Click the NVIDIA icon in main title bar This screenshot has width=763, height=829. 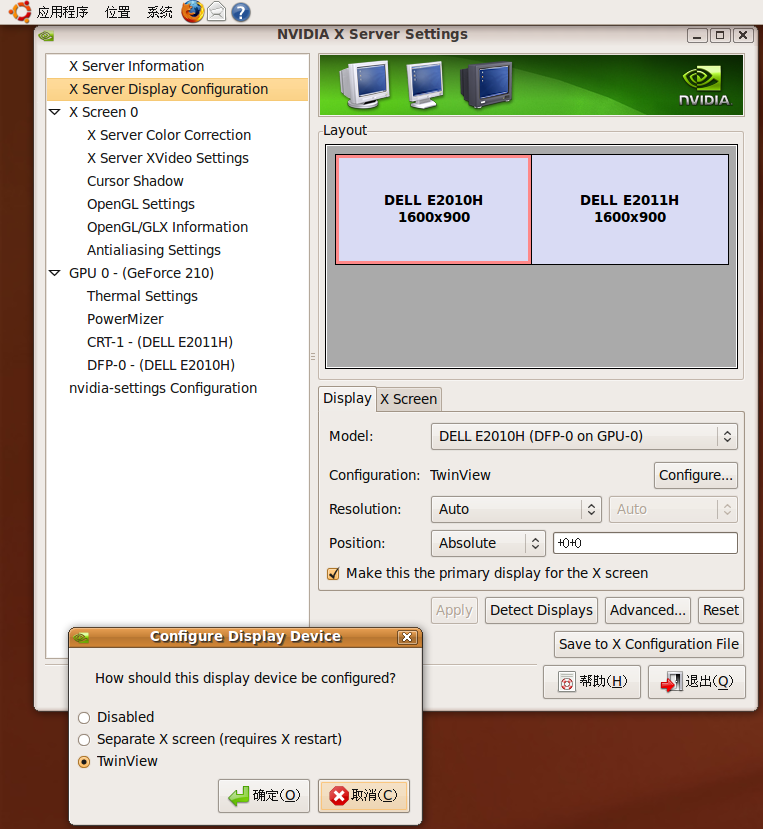47,36
